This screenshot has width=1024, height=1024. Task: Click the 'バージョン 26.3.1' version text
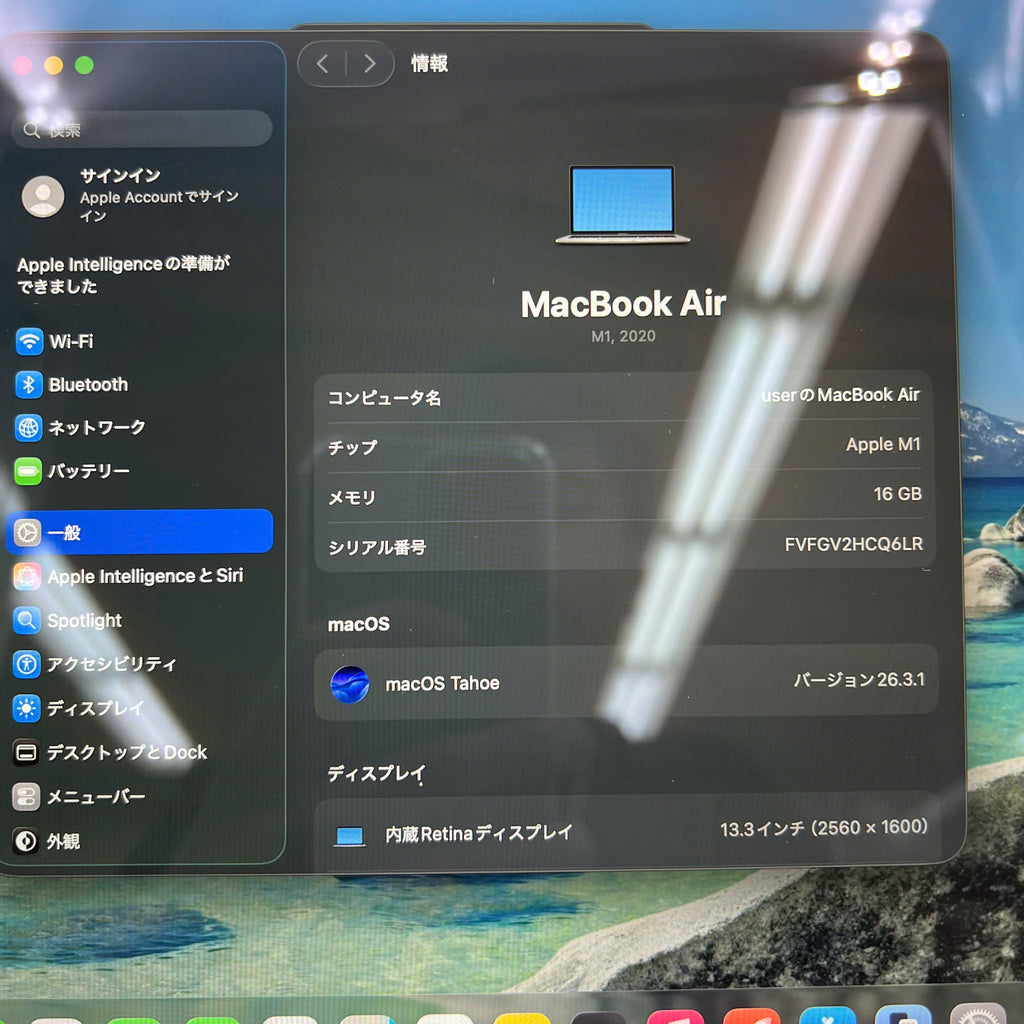click(859, 680)
